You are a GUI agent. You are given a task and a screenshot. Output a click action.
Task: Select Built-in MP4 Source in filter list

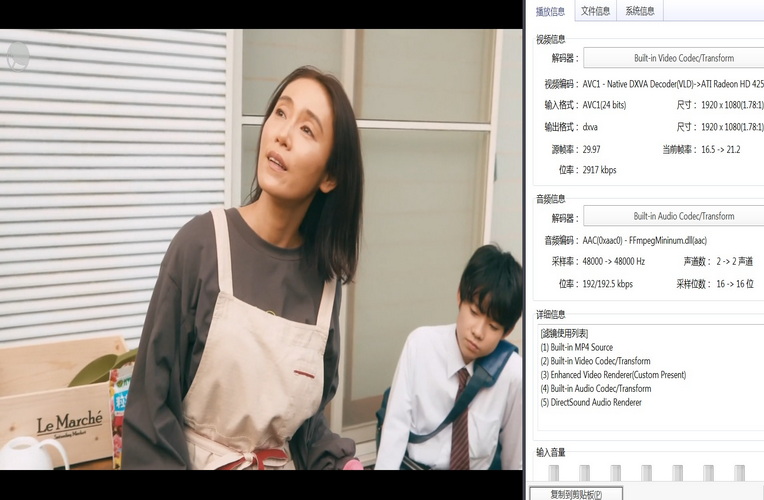click(x=576, y=347)
